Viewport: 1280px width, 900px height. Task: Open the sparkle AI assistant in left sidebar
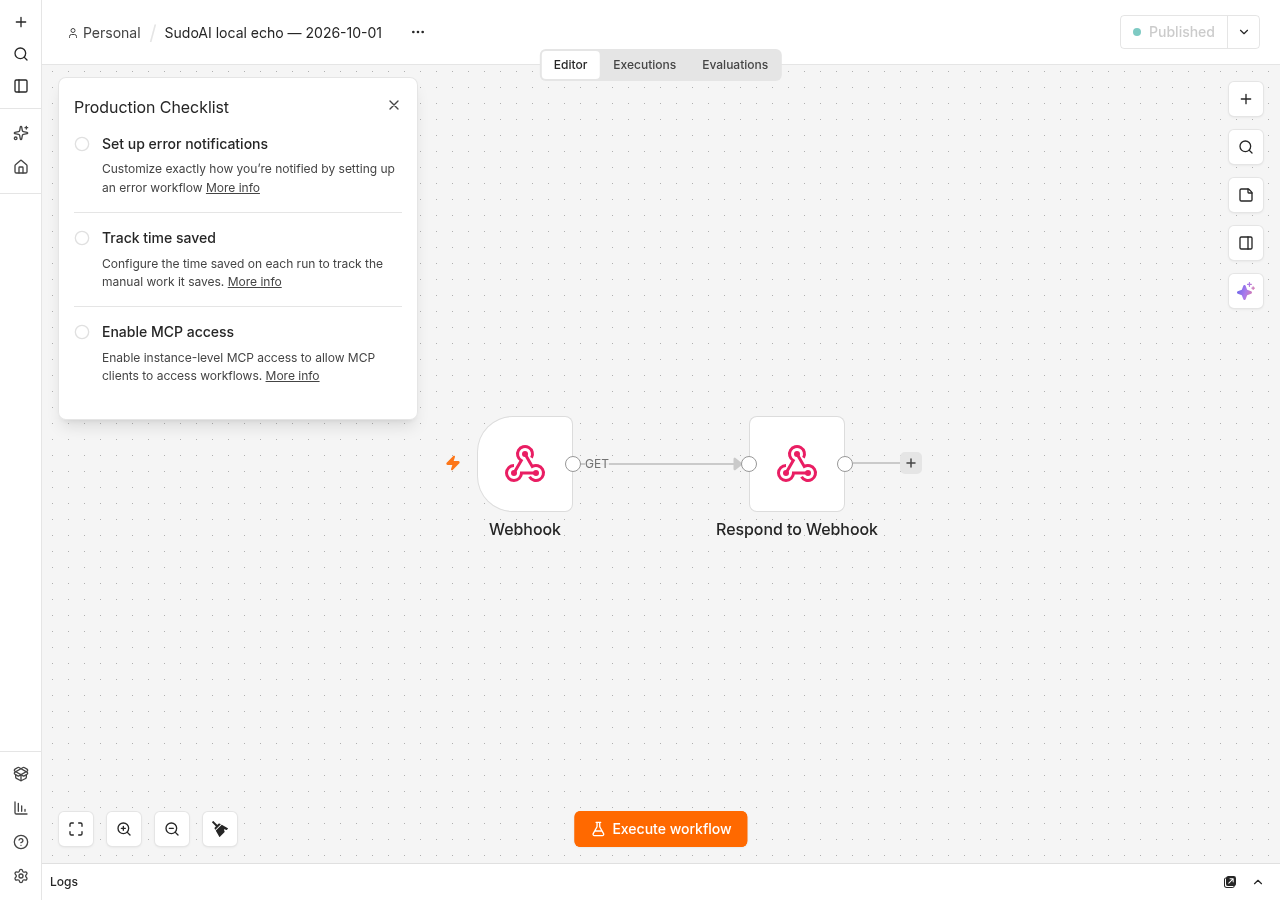21,133
